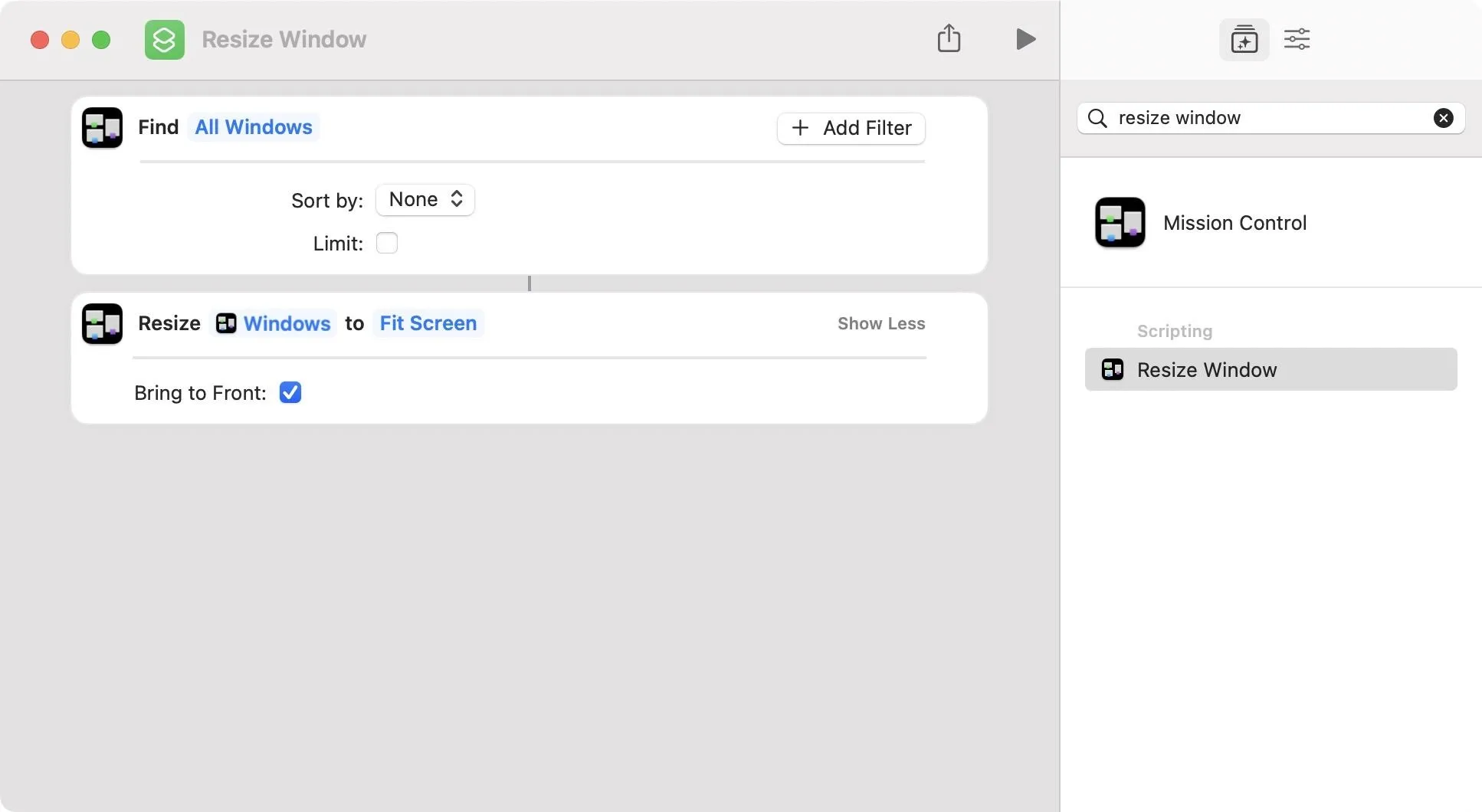Image resolution: width=1482 pixels, height=812 pixels.
Task: Select the Resize Window scripting action
Action: point(1271,369)
